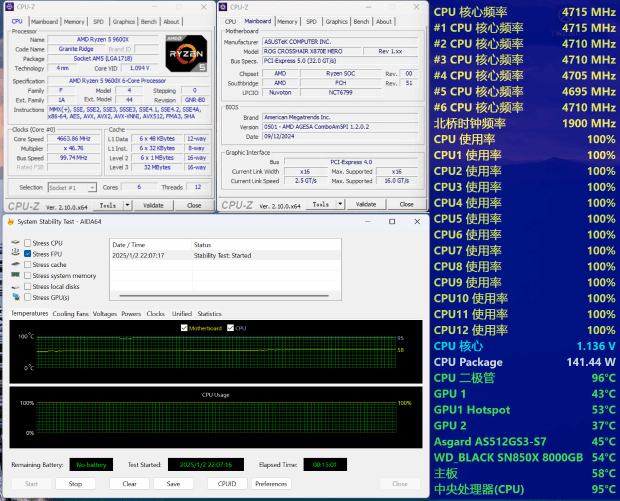
Task: Click the CPU Package 141.44 W reading
Action: tap(524, 362)
